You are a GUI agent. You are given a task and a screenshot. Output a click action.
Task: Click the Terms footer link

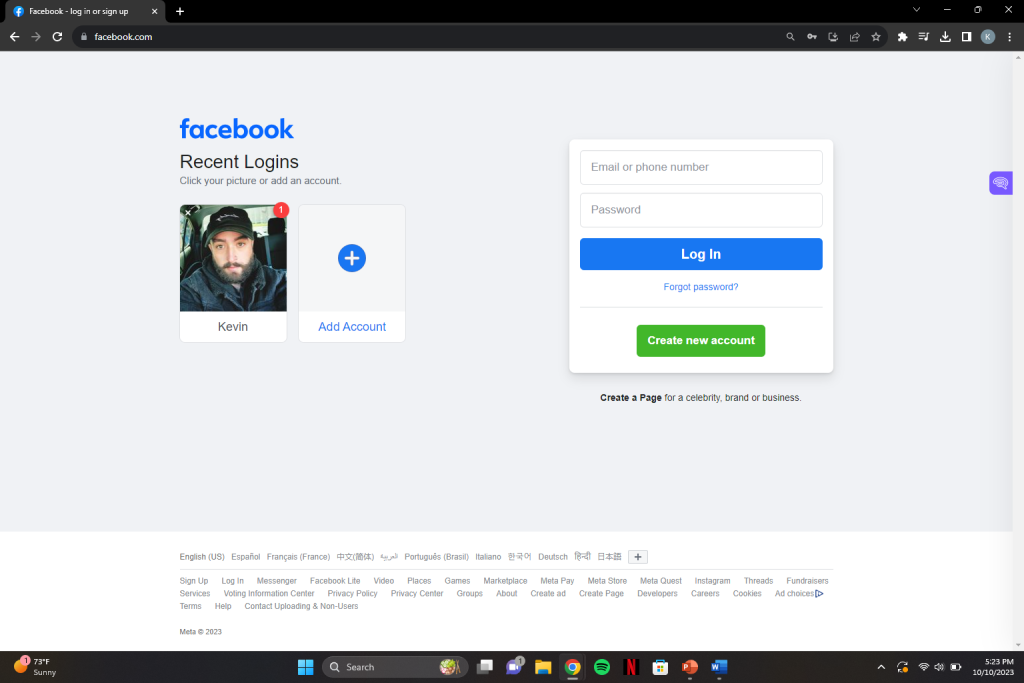(x=191, y=606)
